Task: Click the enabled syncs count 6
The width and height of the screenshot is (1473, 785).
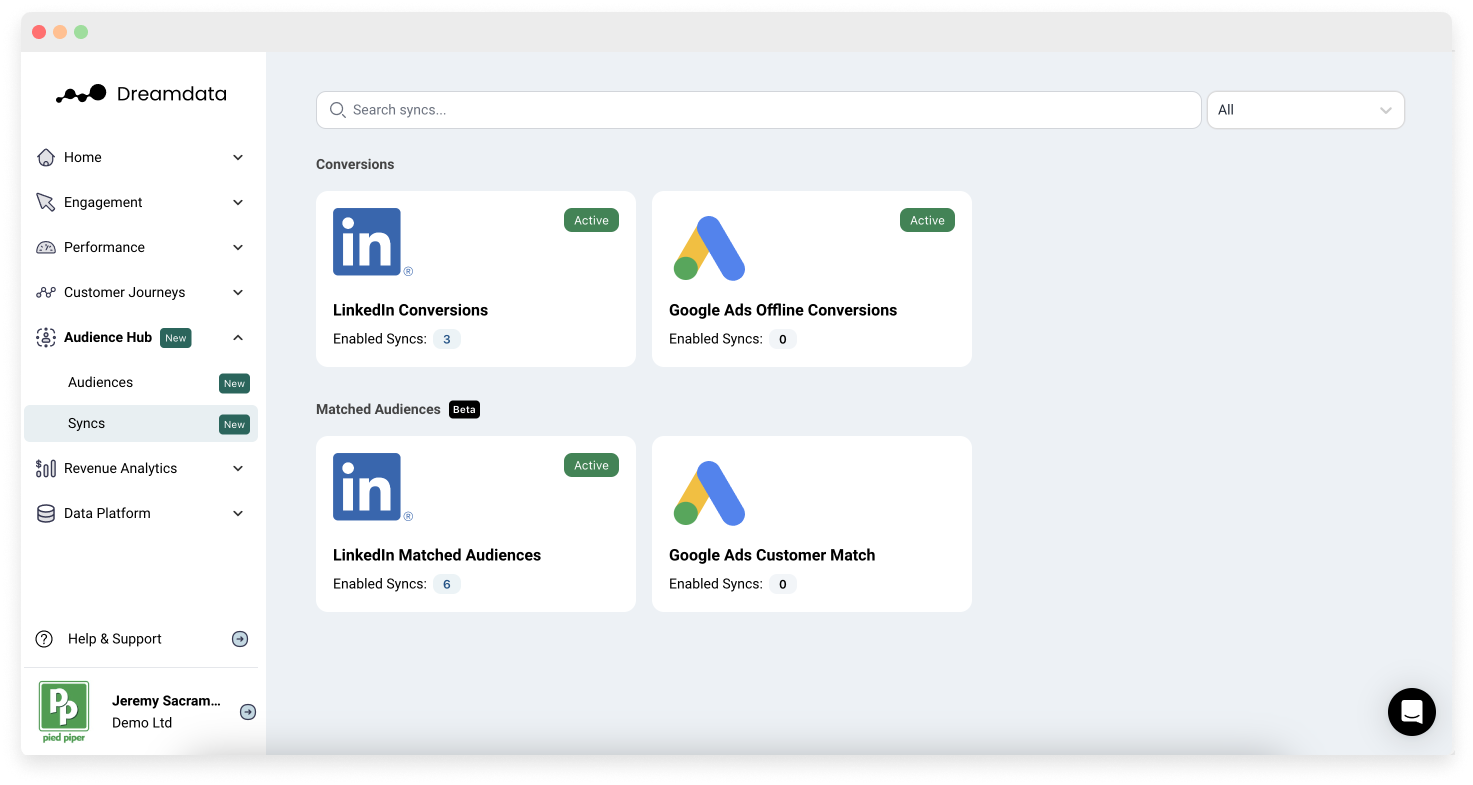Action: click(x=446, y=584)
